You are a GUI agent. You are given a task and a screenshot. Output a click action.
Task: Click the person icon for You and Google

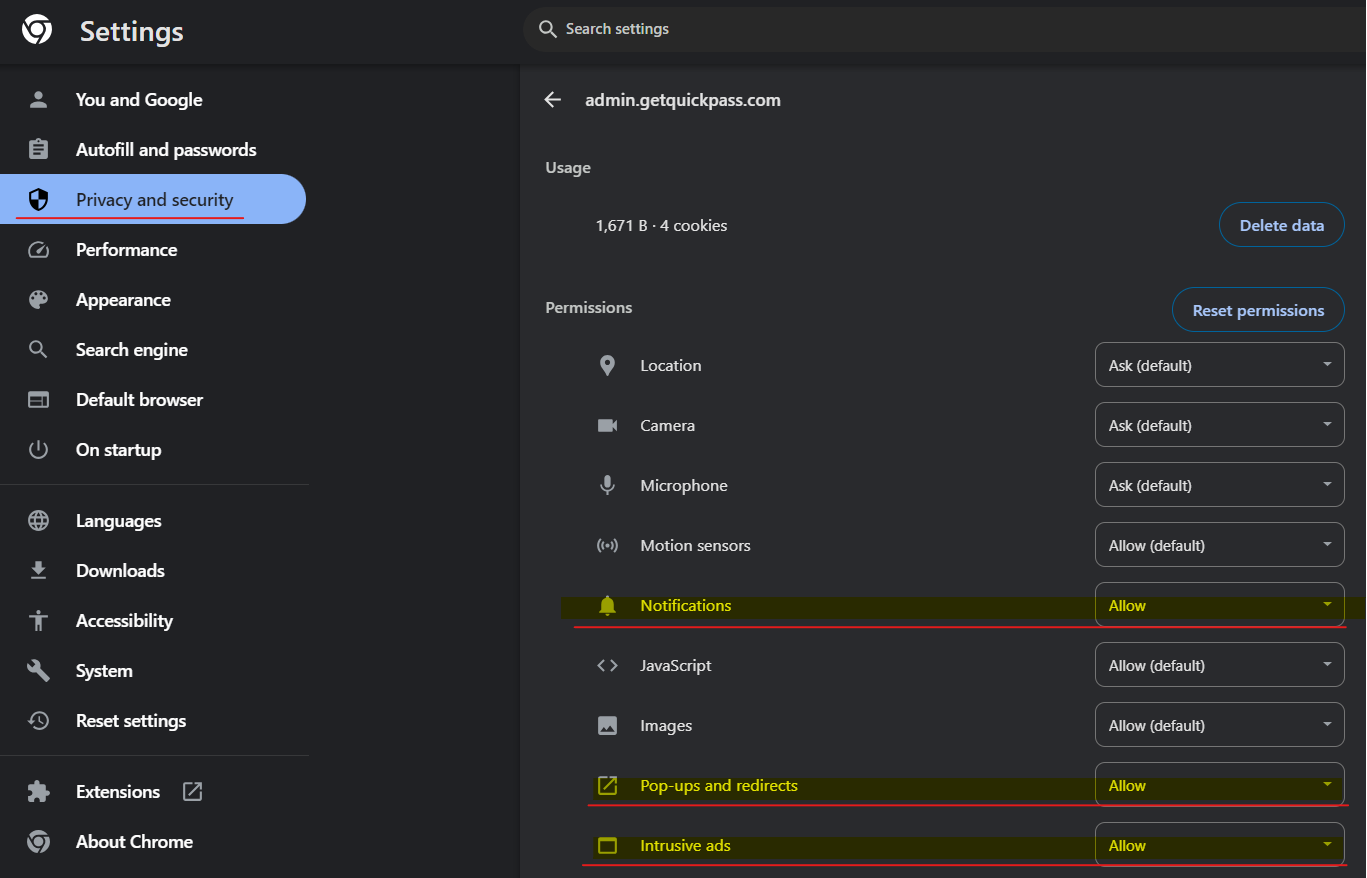pyautogui.click(x=38, y=99)
